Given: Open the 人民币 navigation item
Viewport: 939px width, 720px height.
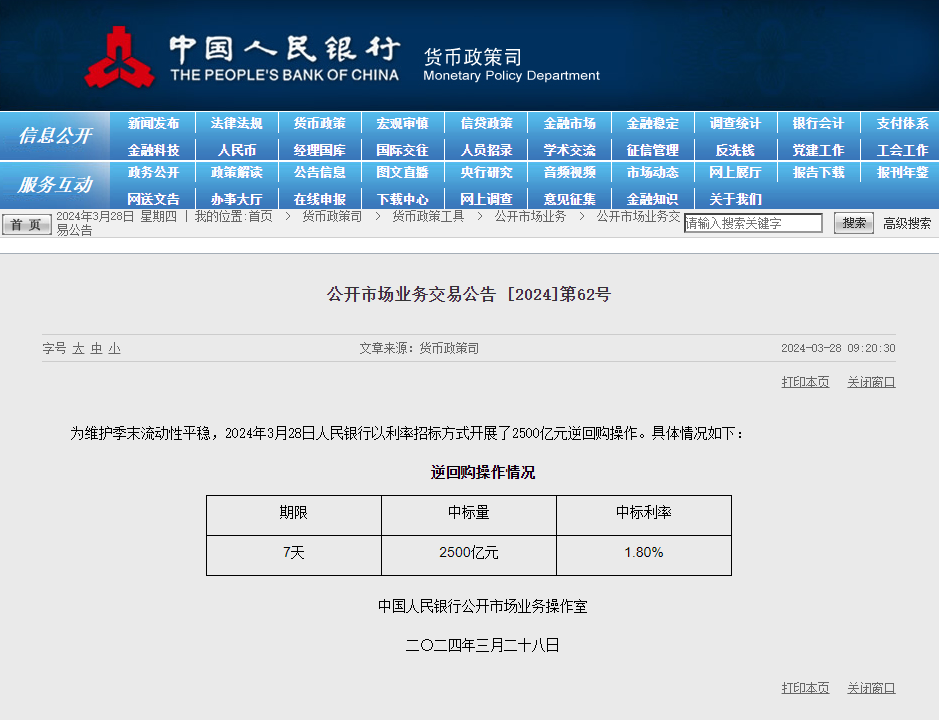Looking at the screenshot, I should tap(236, 150).
